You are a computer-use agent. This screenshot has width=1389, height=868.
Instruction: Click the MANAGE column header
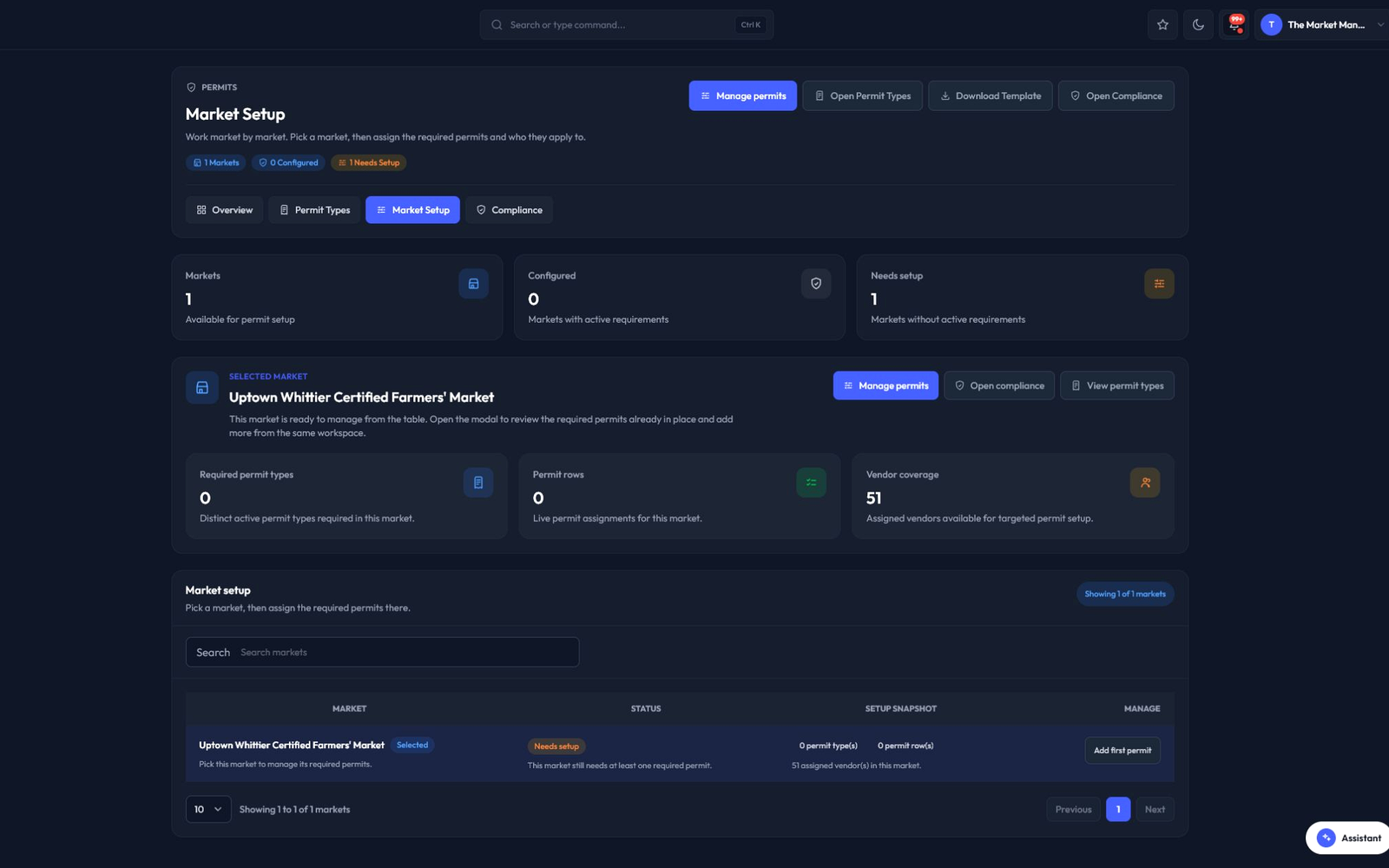pos(1142,708)
